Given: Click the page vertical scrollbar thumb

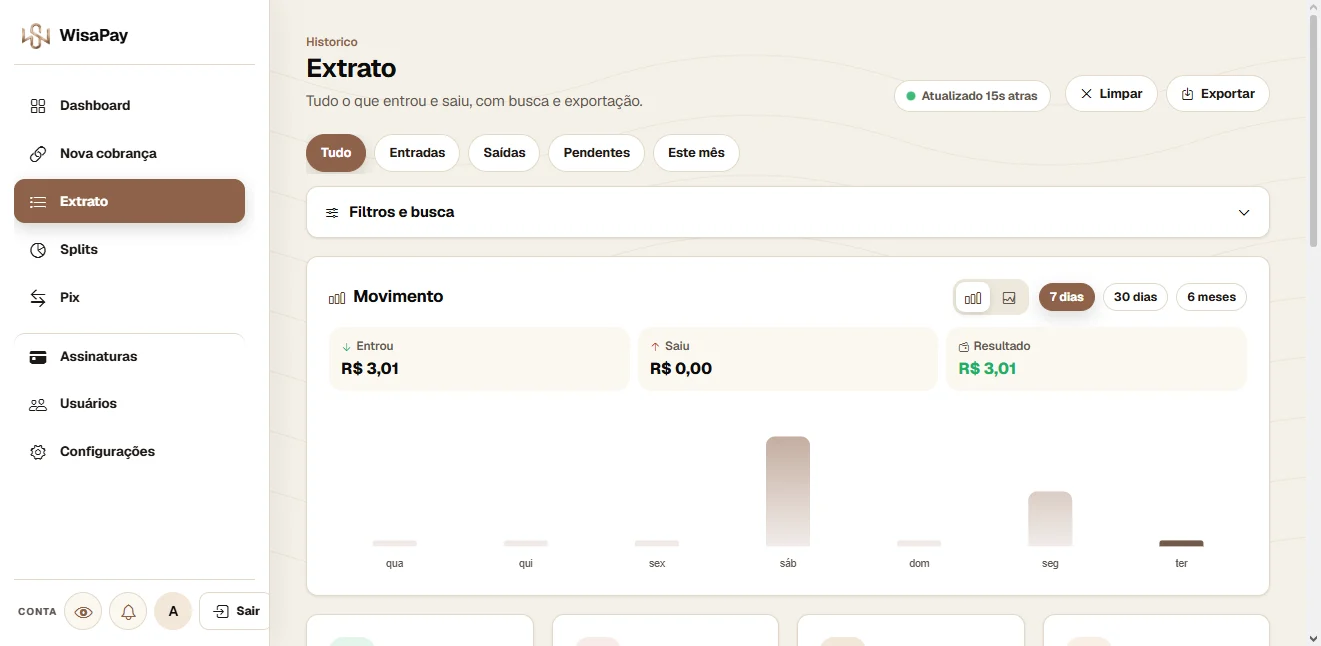Looking at the screenshot, I should click(x=1313, y=130).
